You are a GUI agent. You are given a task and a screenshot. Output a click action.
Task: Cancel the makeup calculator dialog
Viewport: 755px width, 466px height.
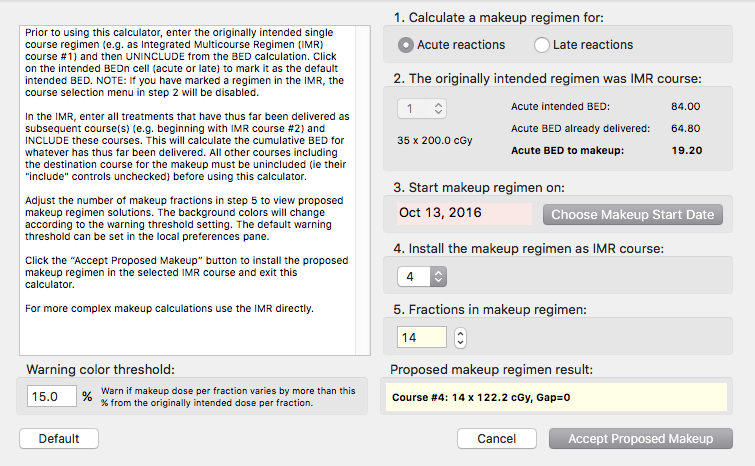(x=497, y=439)
